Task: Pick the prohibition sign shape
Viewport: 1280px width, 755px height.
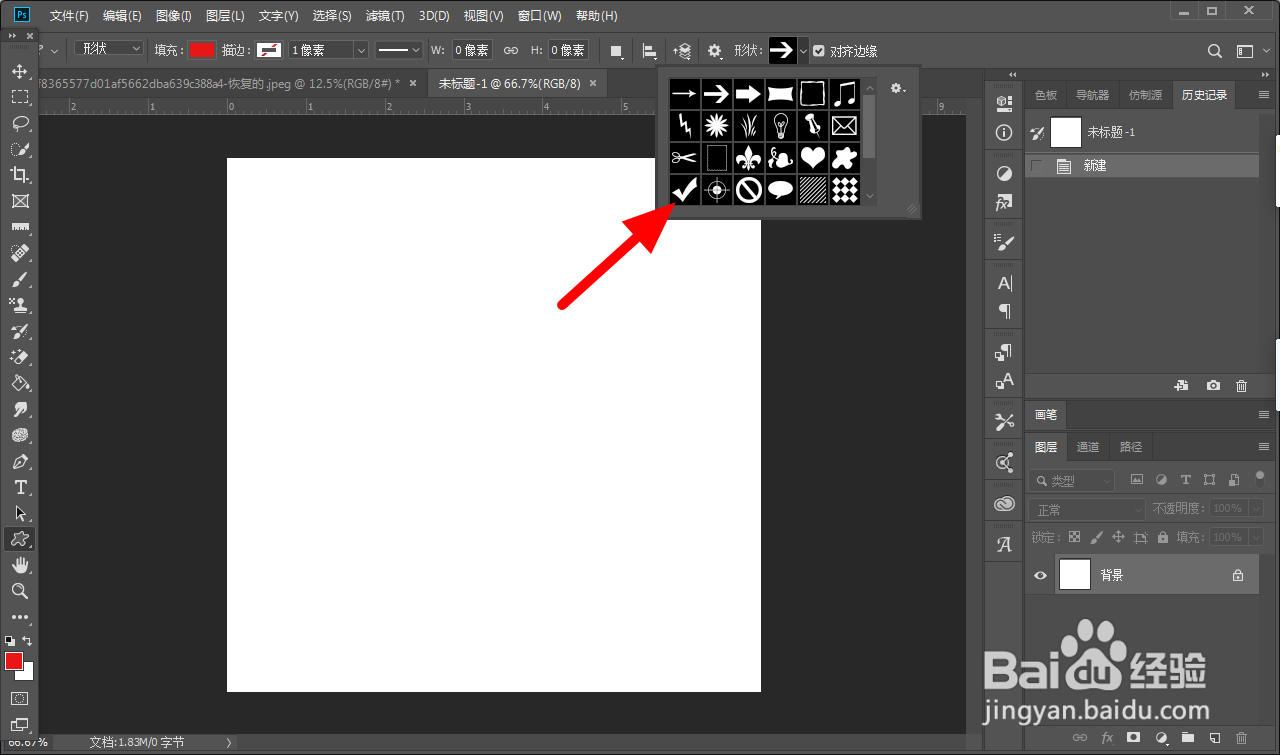Action: click(749, 189)
